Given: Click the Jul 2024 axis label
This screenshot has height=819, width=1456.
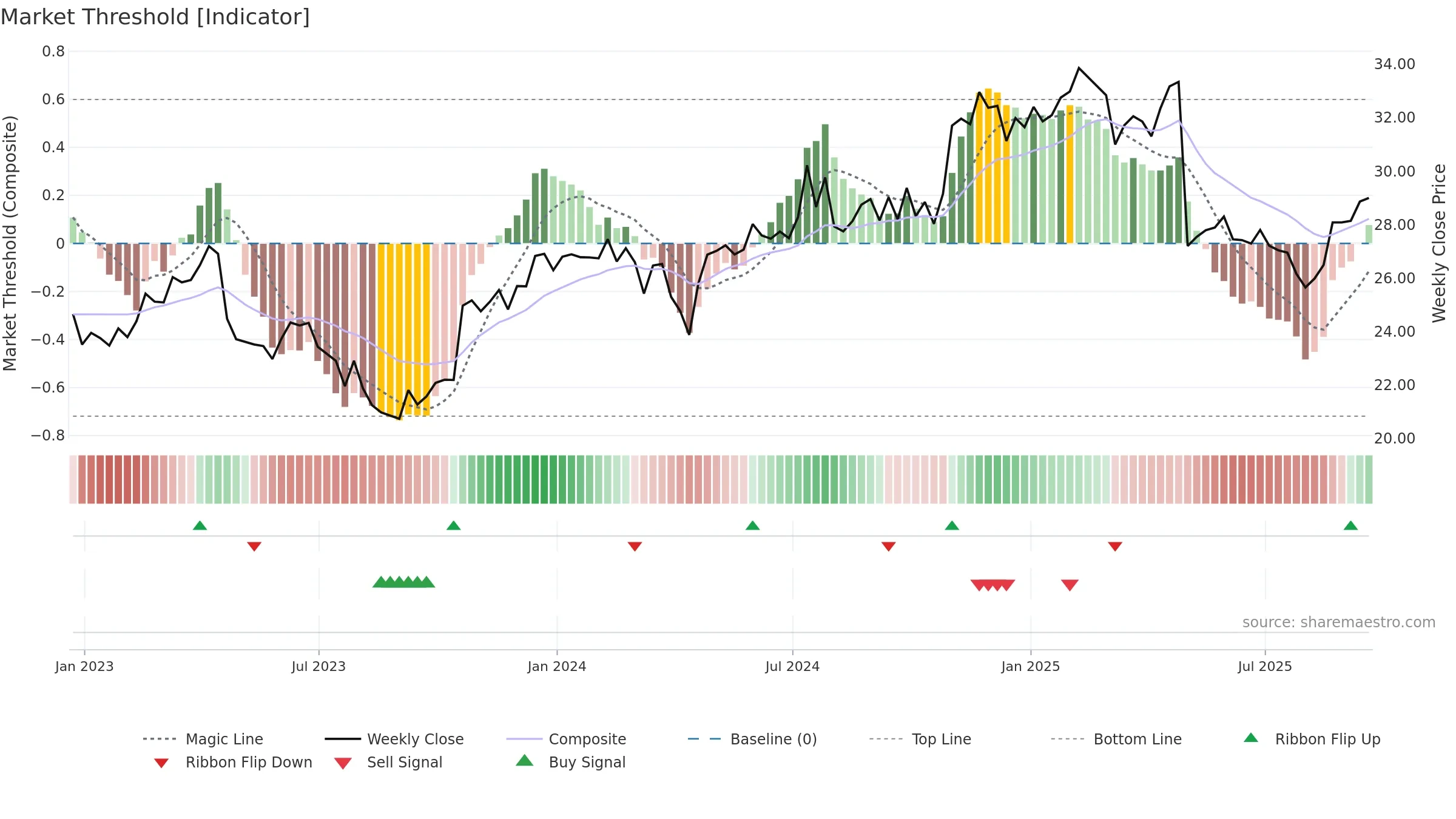Looking at the screenshot, I should [792, 666].
